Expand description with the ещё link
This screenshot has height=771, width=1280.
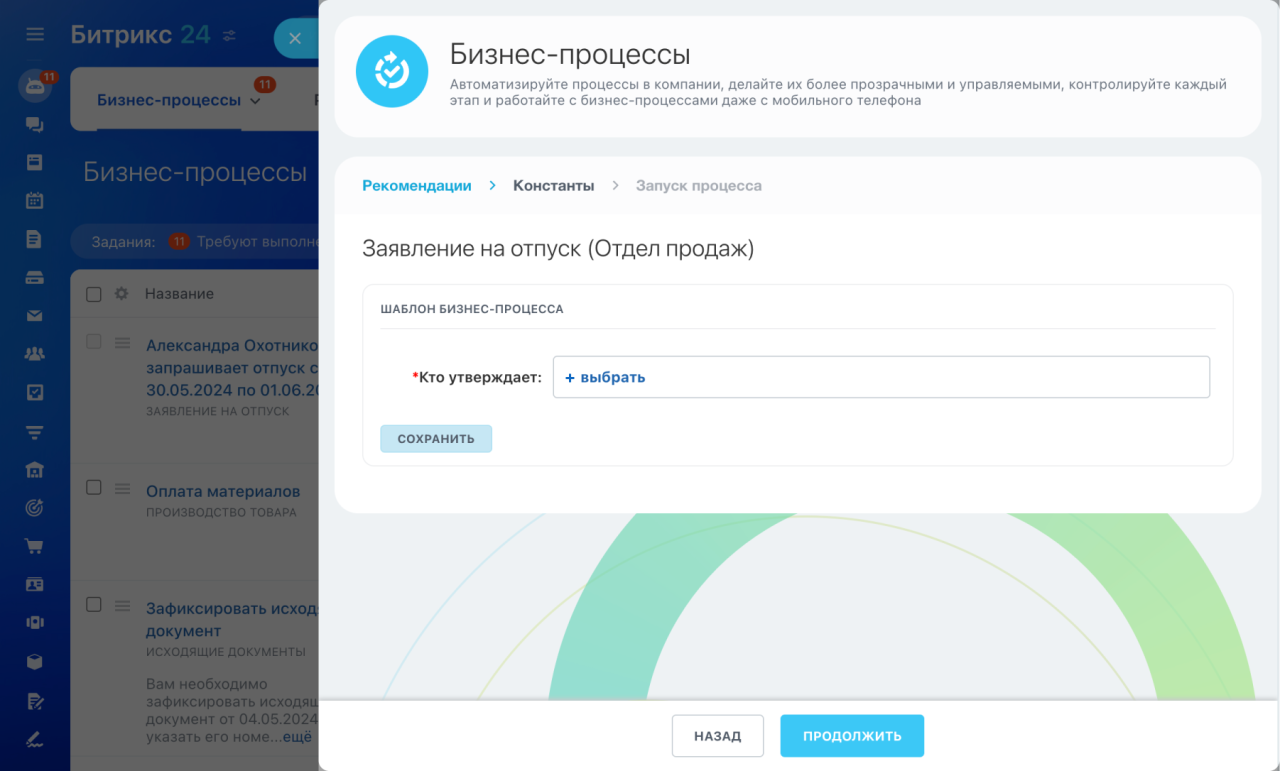[x=297, y=736]
